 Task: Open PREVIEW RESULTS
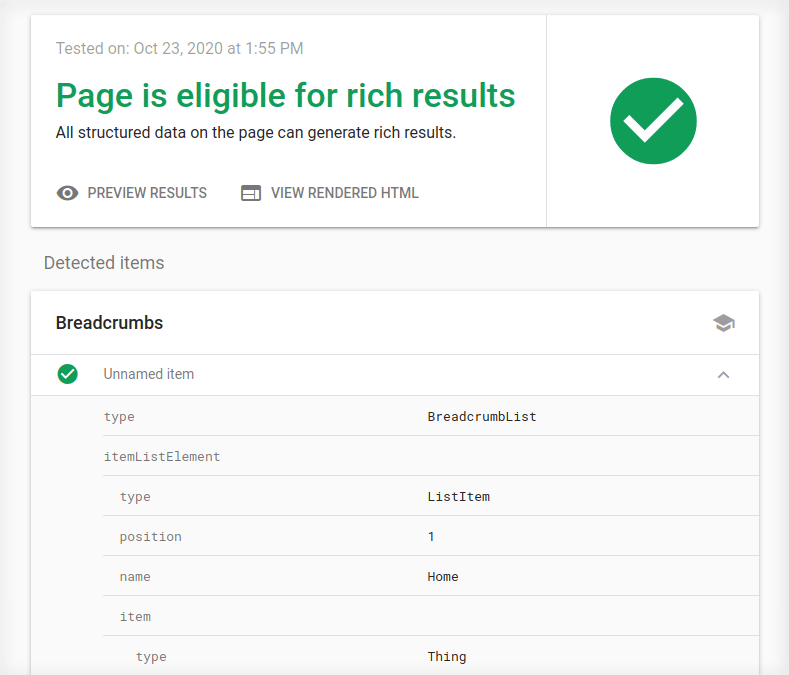point(147,193)
